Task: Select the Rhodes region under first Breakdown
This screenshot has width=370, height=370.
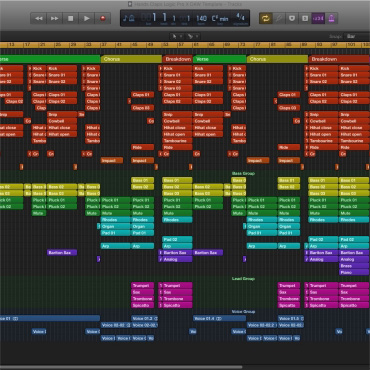Action: (x=177, y=220)
